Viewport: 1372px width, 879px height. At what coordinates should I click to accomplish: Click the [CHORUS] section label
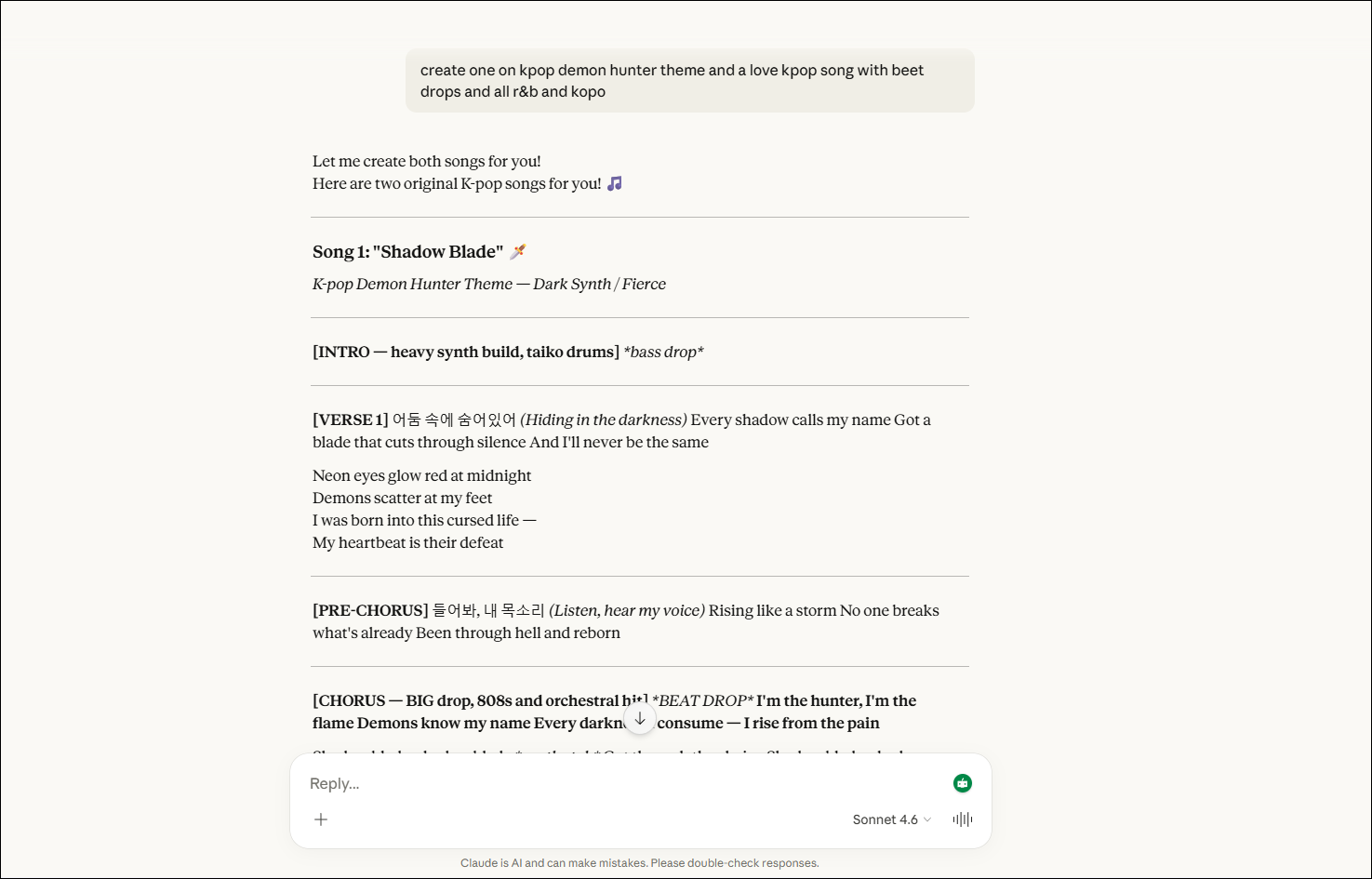point(349,701)
